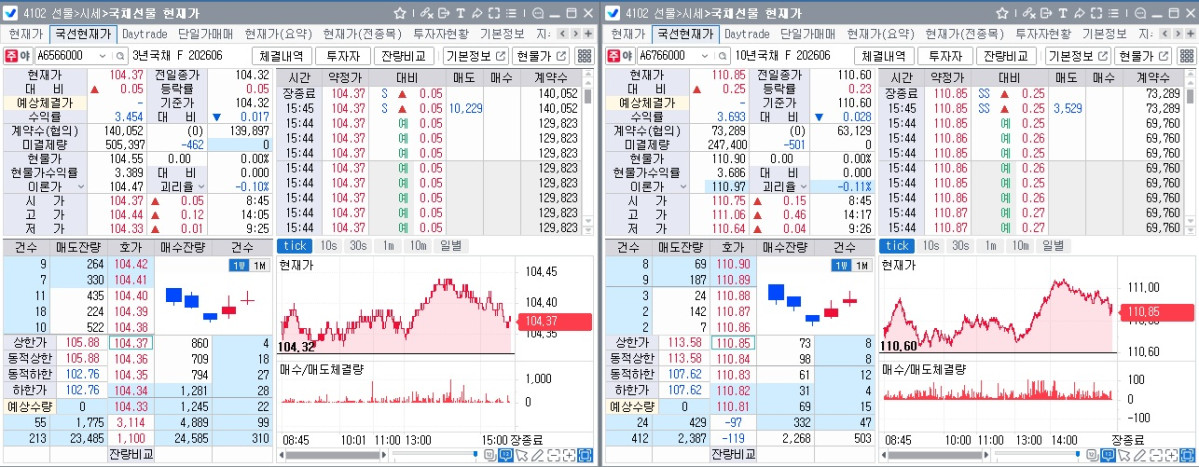Switch to 현재가 tab in right window
The width and height of the screenshot is (1199, 467).
pos(628,34)
